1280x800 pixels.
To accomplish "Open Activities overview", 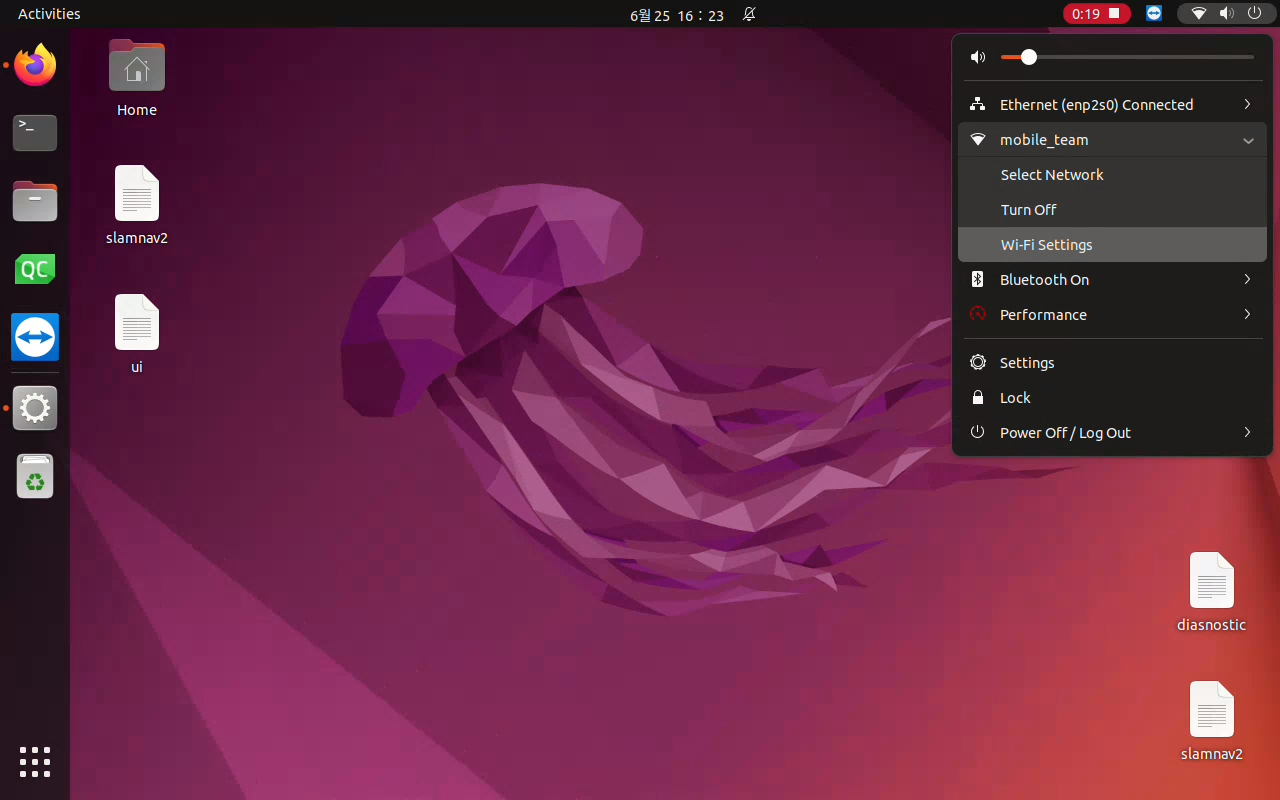I will (x=49, y=14).
